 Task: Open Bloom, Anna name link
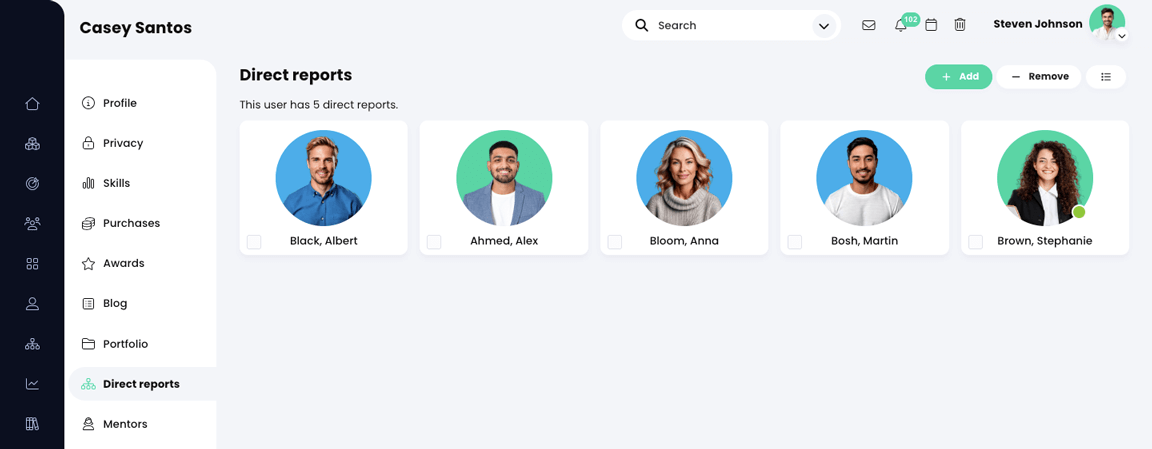click(684, 241)
